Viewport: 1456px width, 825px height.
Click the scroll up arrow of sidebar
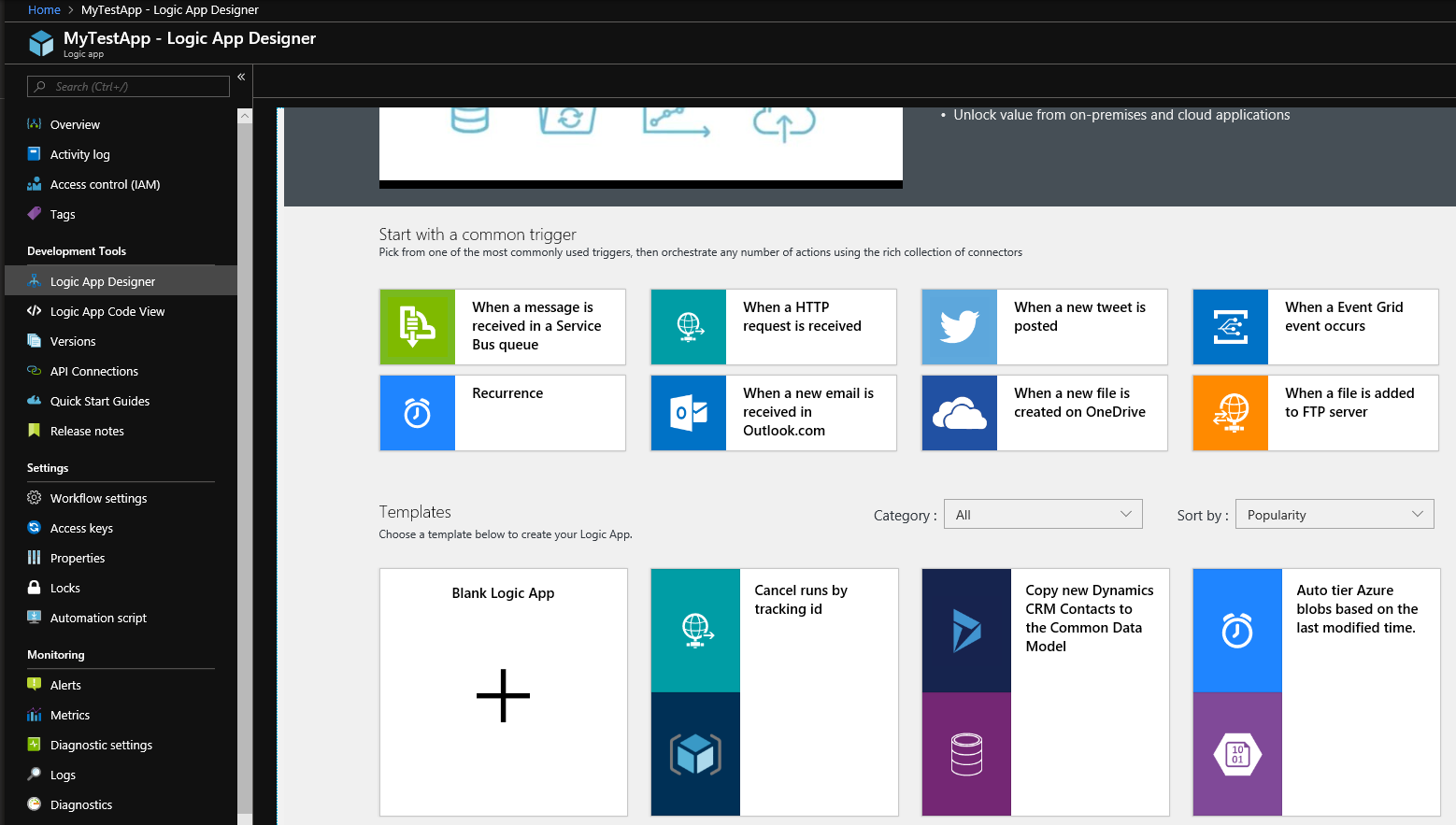[245, 116]
